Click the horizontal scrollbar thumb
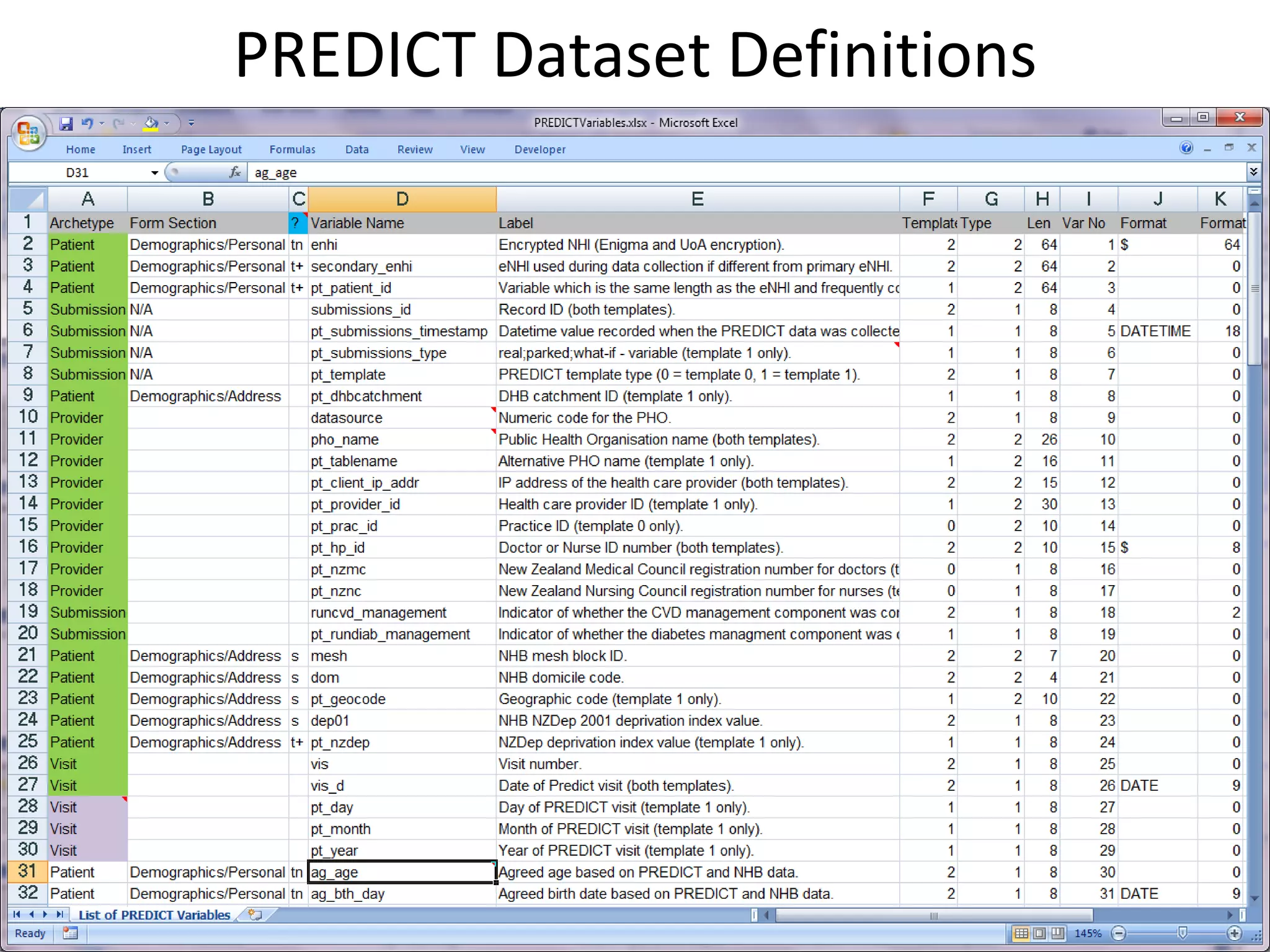This screenshot has width=1270, height=952. 934,915
